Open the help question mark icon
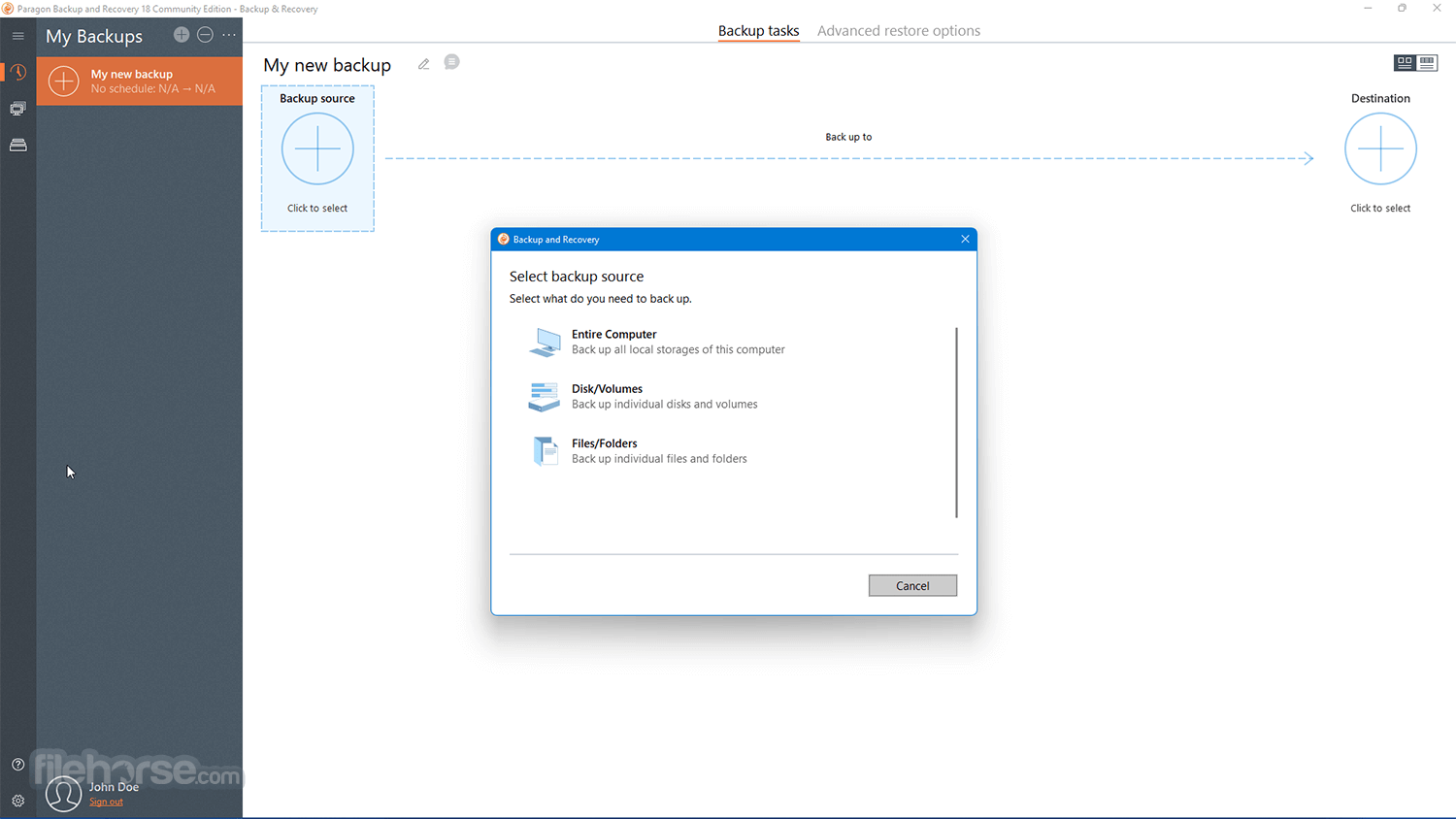The width and height of the screenshot is (1456, 819). click(x=17, y=765)
